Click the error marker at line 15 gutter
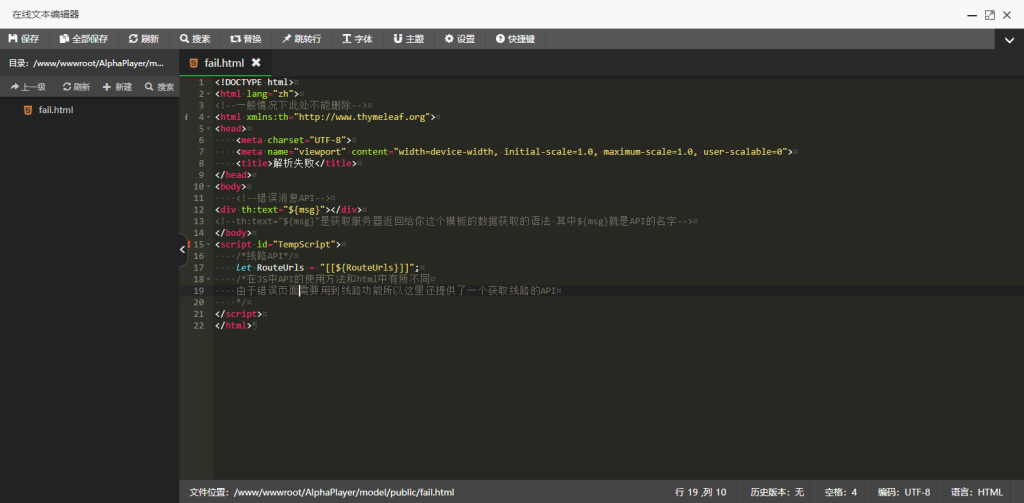 [x=189, y=245]
